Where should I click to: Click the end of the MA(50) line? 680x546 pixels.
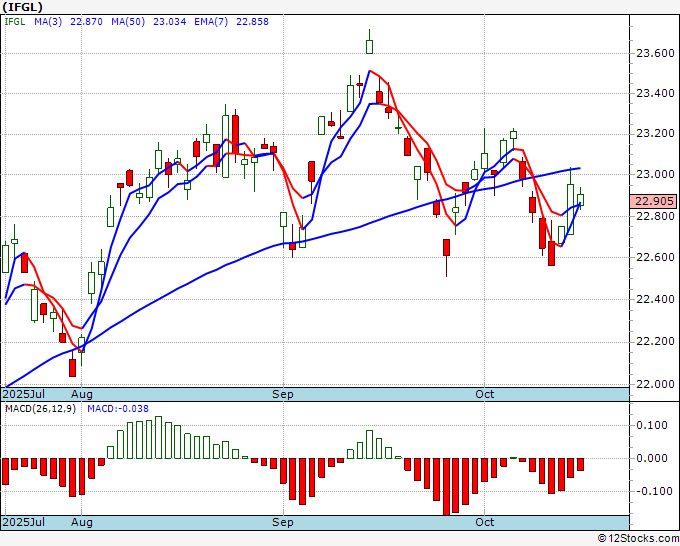coord(579,168)
